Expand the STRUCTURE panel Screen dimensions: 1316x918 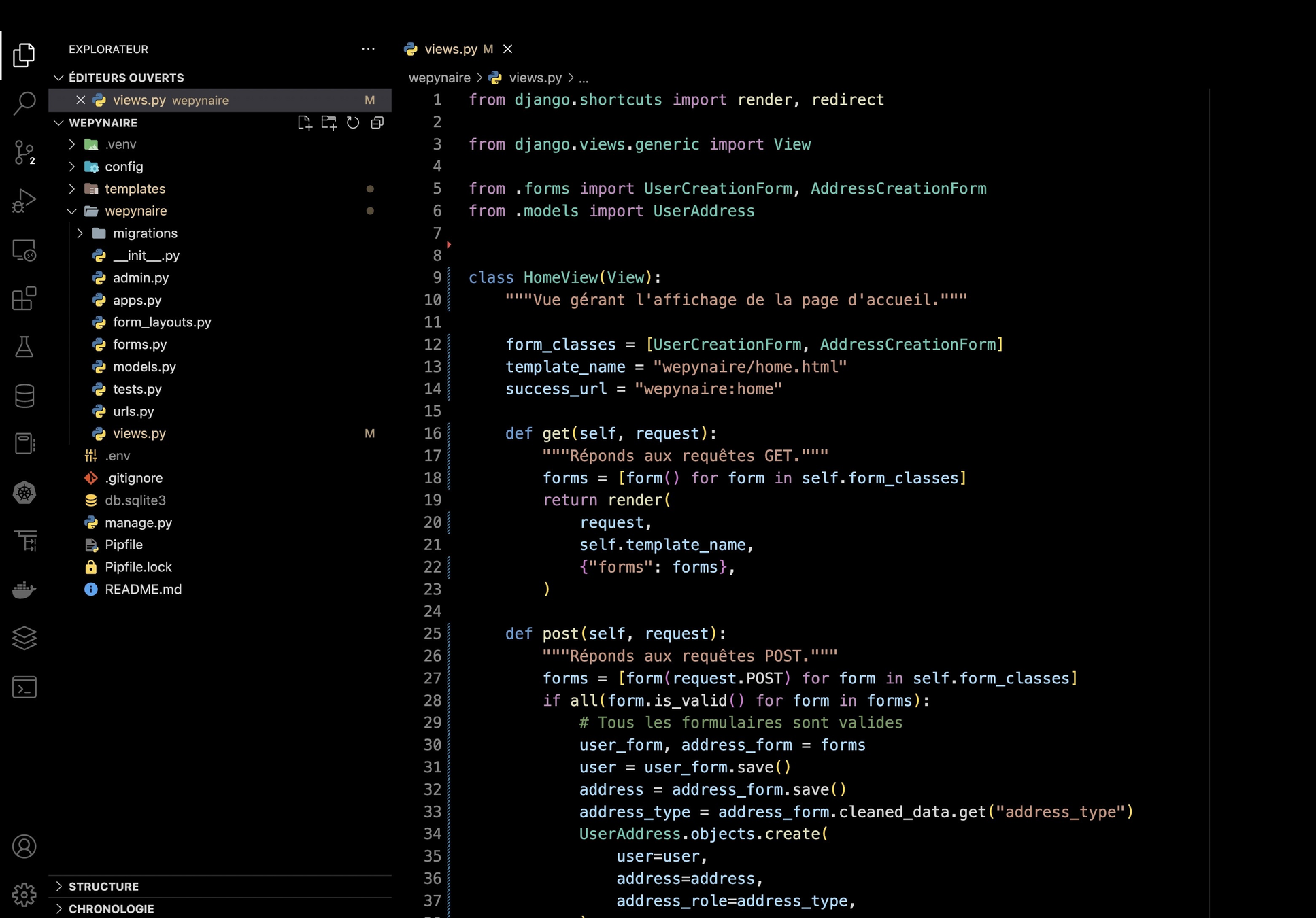pyautogui.click(x=103, y=887)
